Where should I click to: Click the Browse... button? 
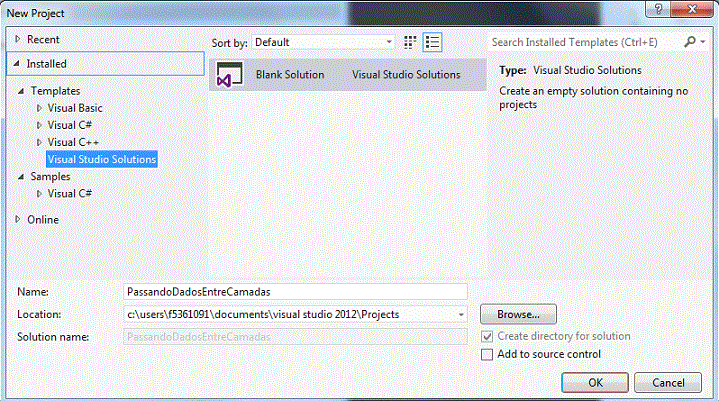coord(518,314)
